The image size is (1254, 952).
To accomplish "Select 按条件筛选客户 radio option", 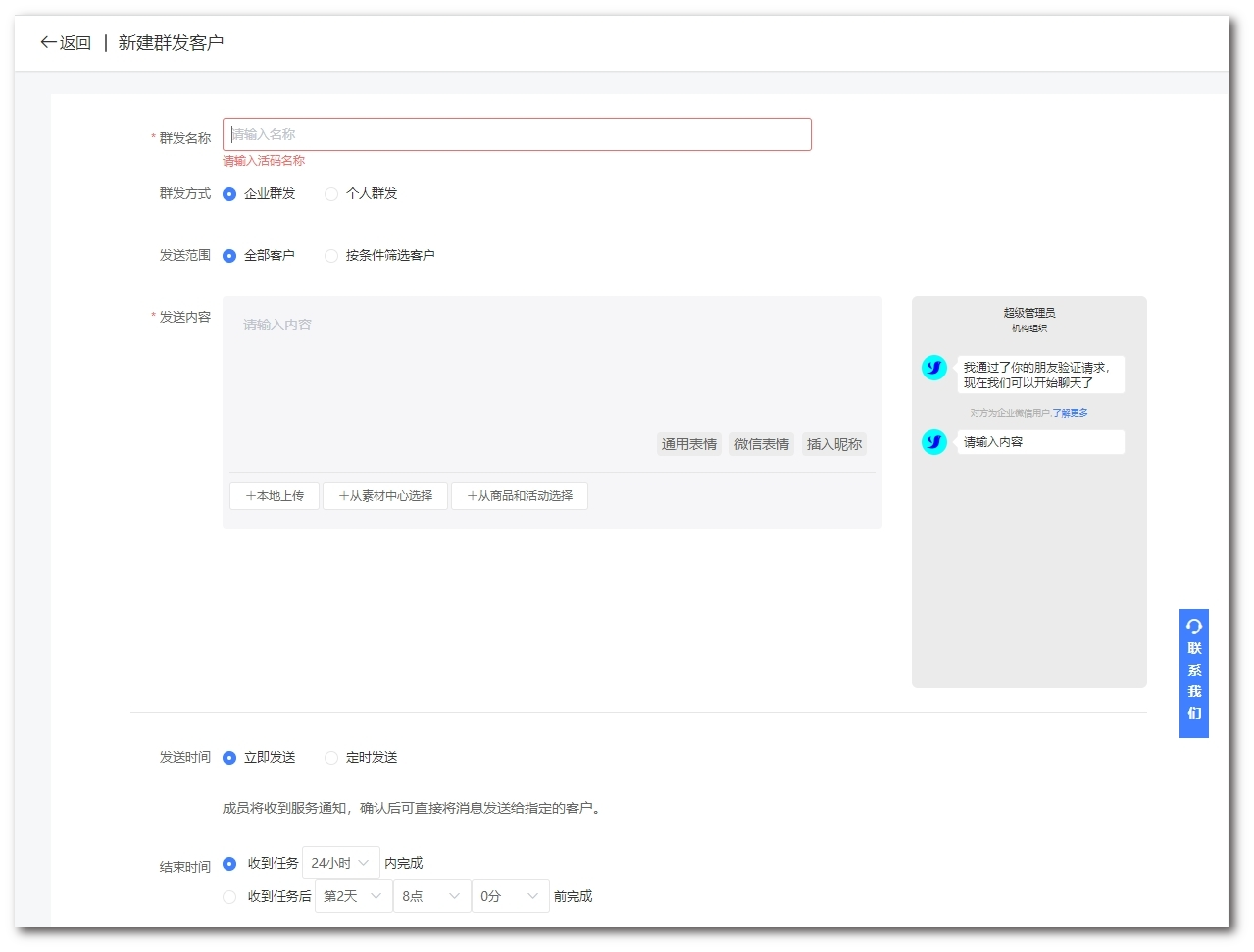I will (331, 256).
